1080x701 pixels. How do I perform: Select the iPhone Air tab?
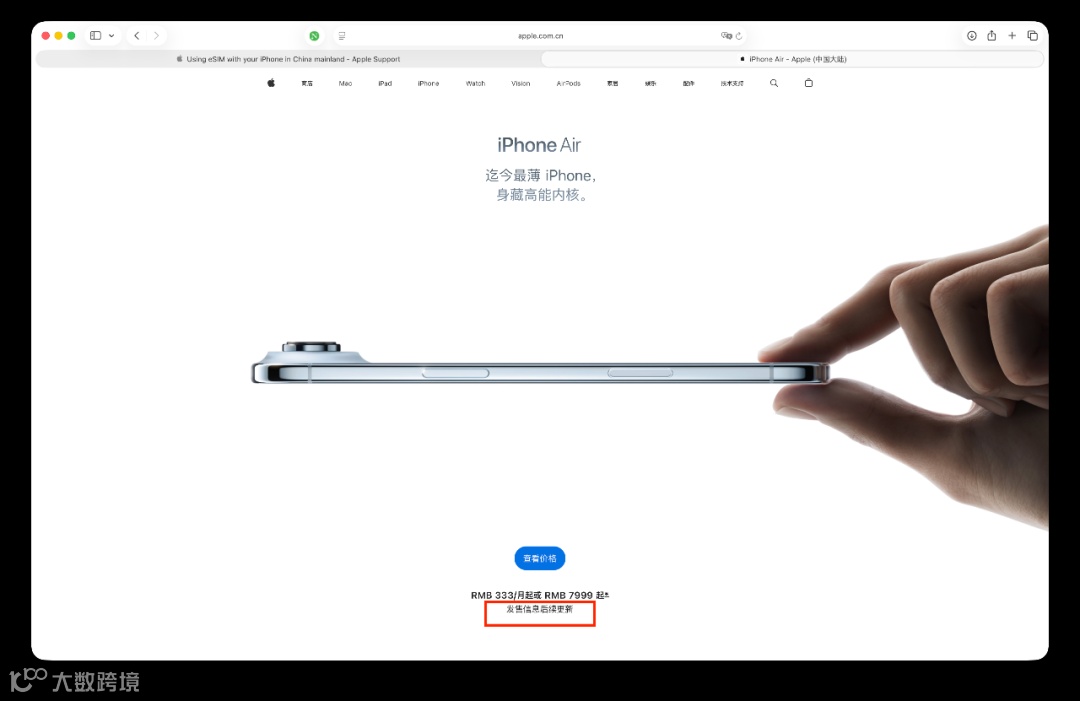(x=793, y=59)
